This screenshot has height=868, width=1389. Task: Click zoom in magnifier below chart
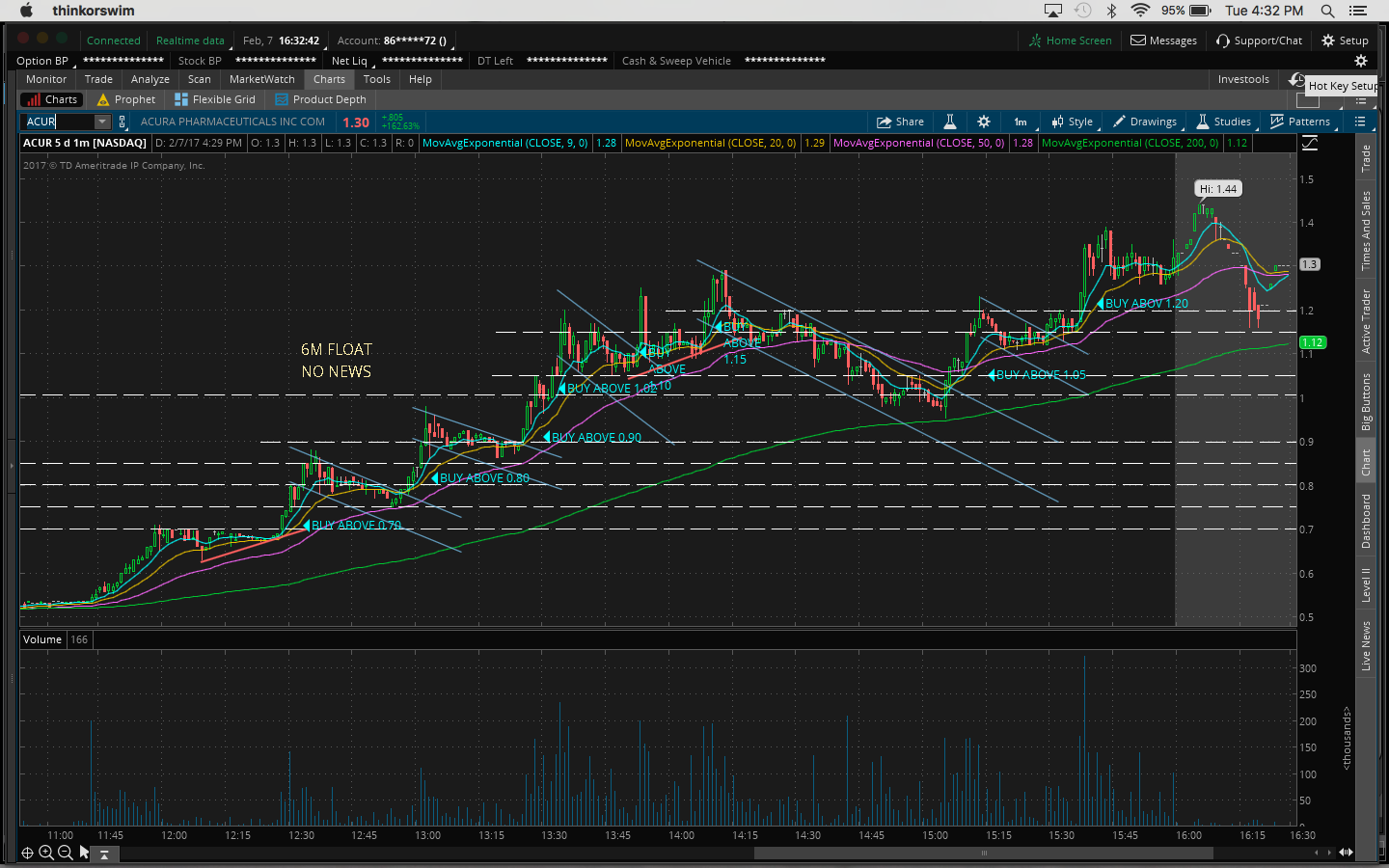[45, 853]
